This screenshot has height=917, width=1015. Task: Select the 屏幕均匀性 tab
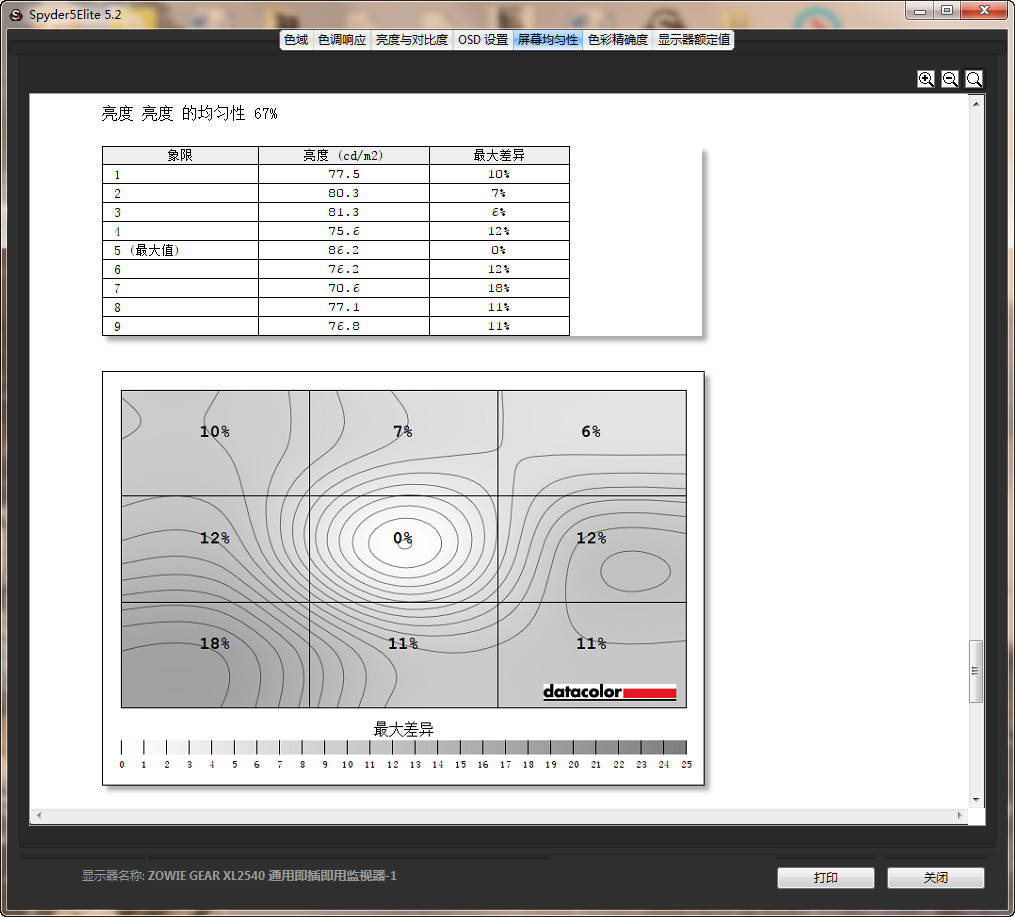pyautogui.click(x=547, y=40)
